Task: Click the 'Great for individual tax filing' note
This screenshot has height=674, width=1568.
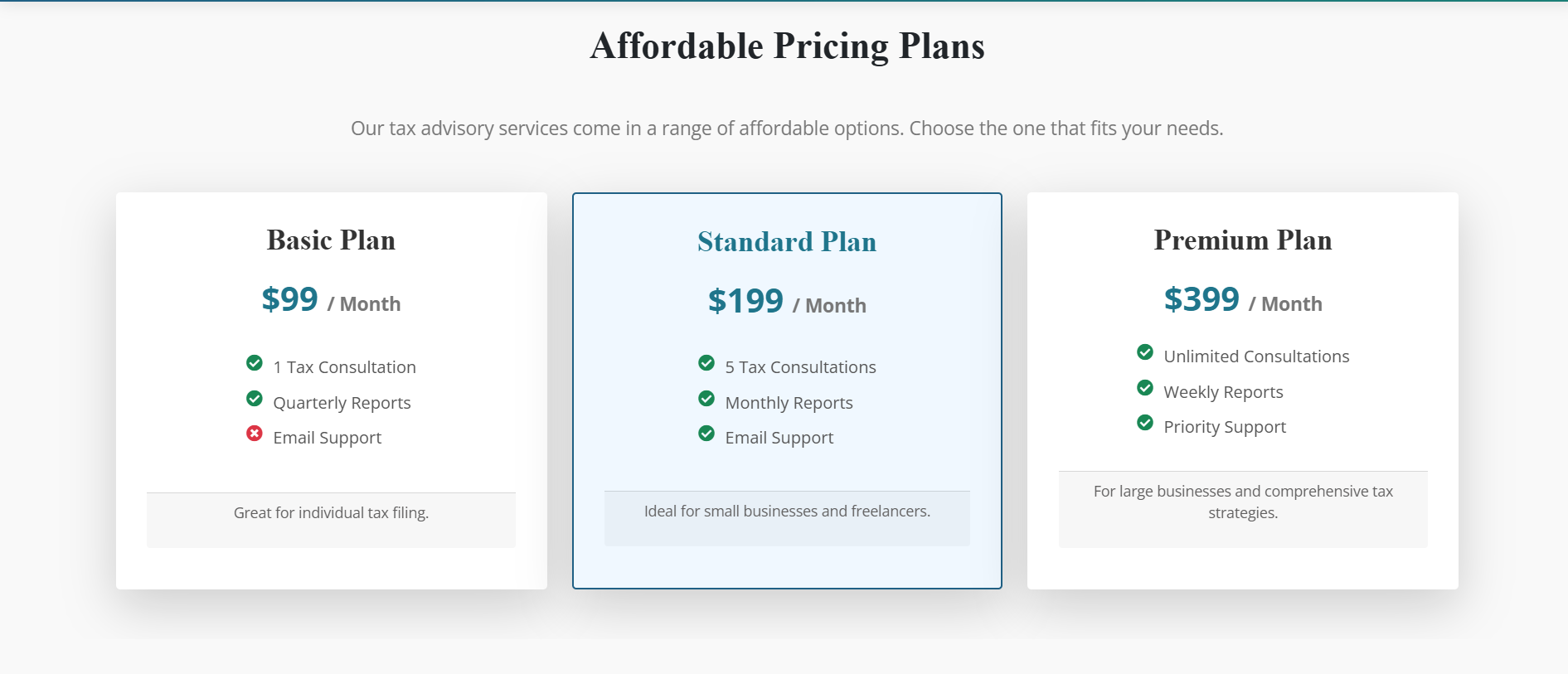Action: pyautogui.click(x=331, y=514)
